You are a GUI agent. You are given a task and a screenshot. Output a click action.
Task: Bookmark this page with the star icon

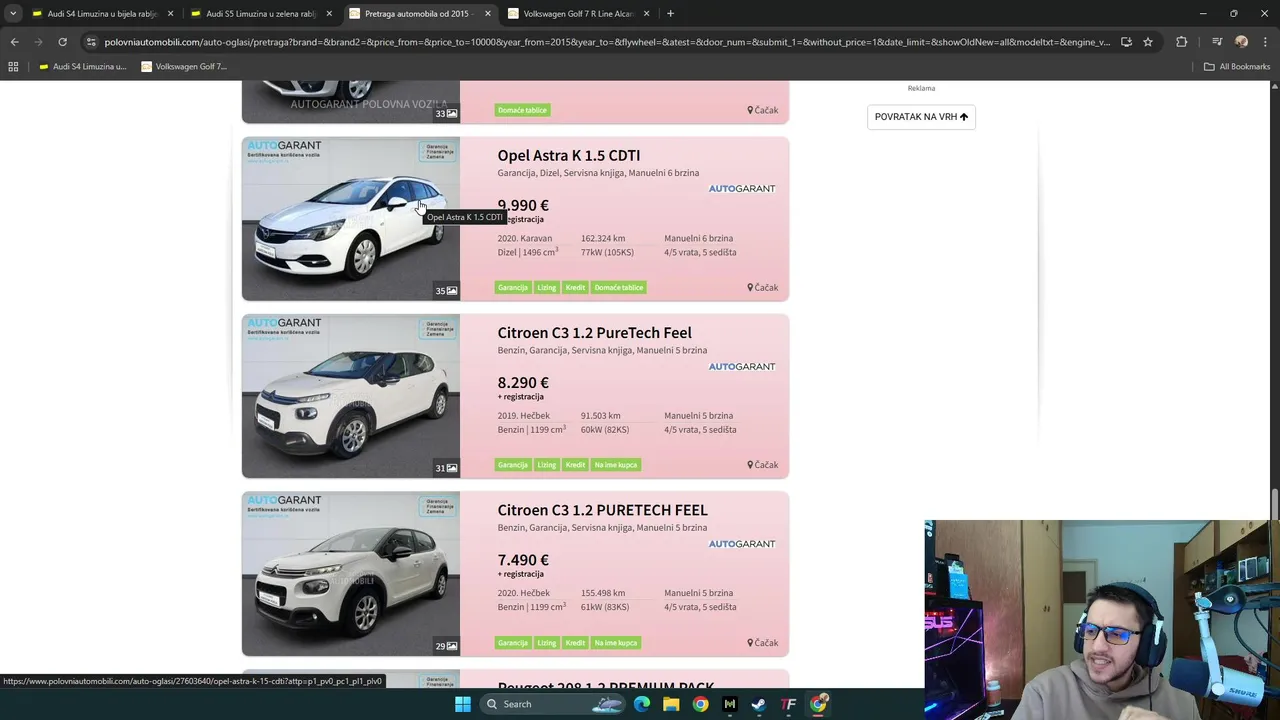1148,42
